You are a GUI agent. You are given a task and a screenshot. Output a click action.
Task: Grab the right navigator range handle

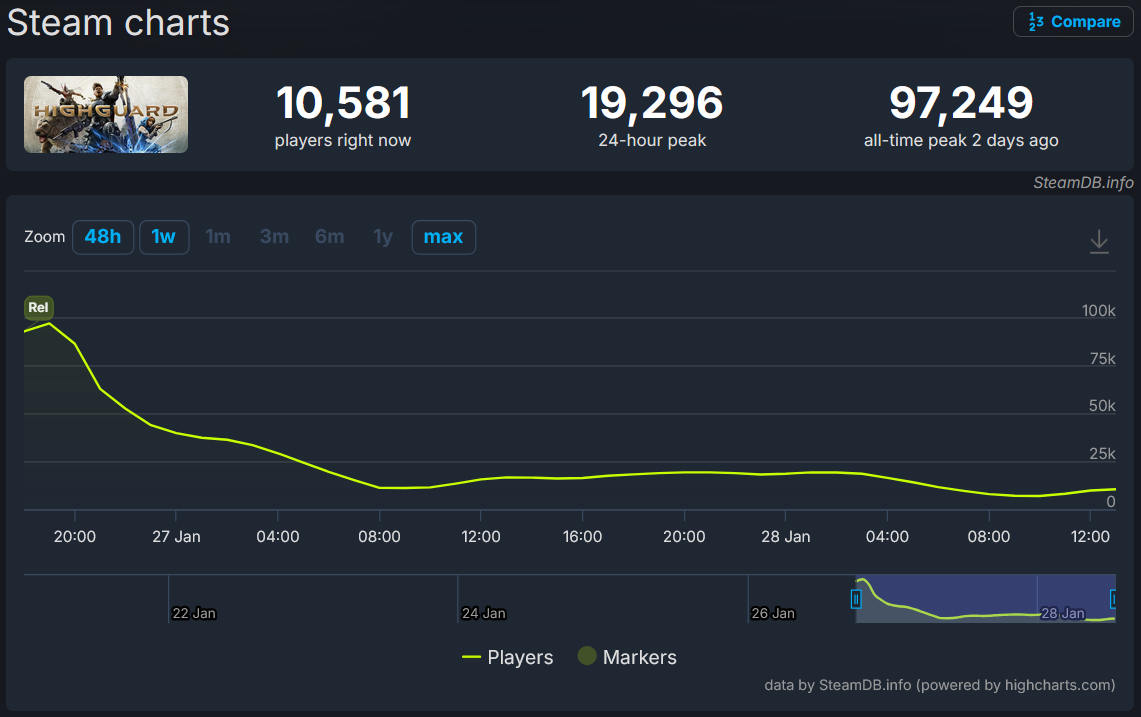tap(1113, 599)
